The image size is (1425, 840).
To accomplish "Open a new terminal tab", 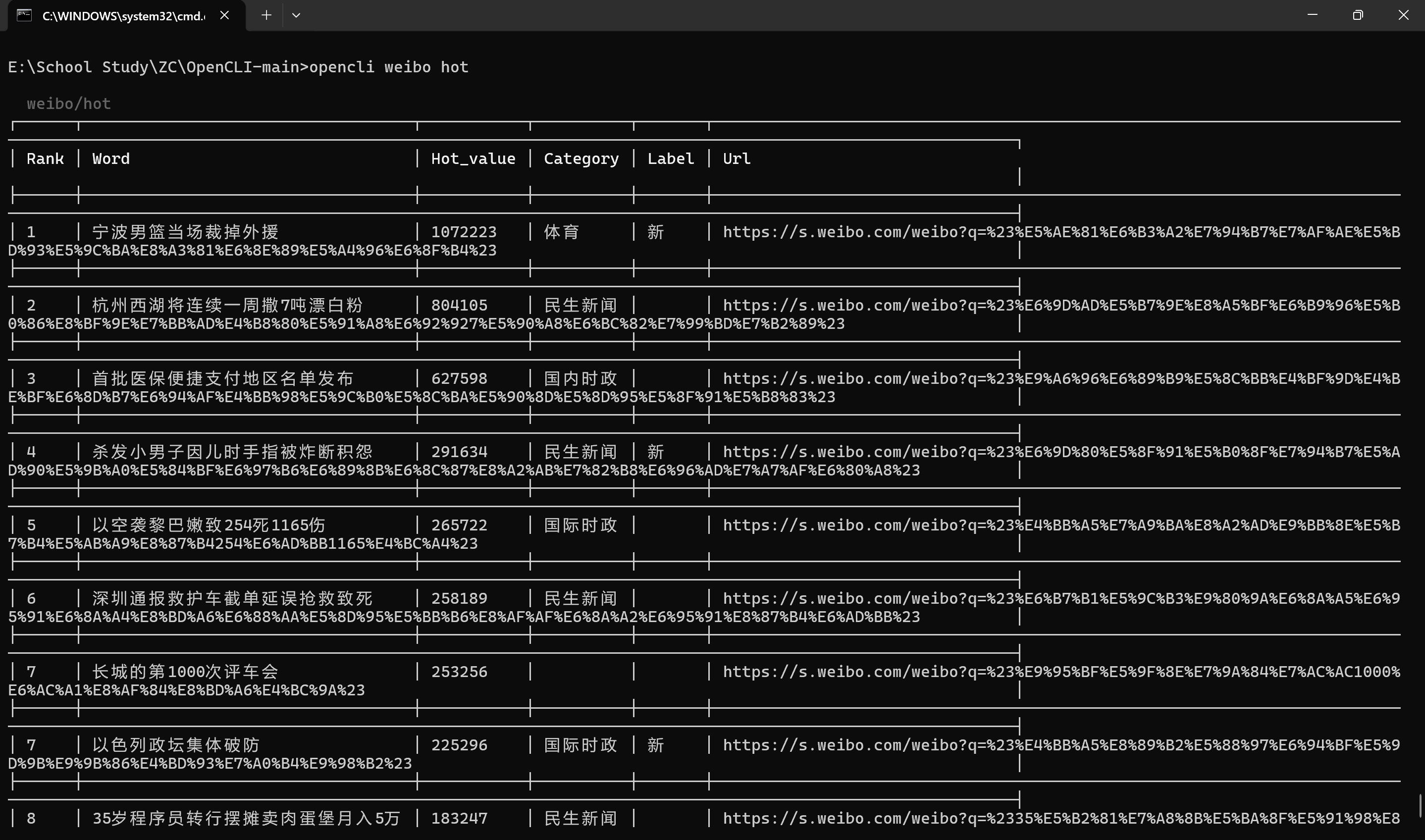I will pos(266,15).
